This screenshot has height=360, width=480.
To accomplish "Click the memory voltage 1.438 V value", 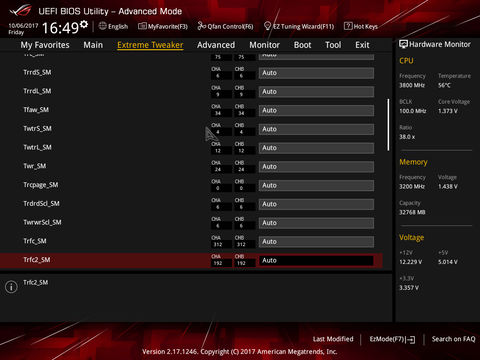I will [x=448, y=187].
